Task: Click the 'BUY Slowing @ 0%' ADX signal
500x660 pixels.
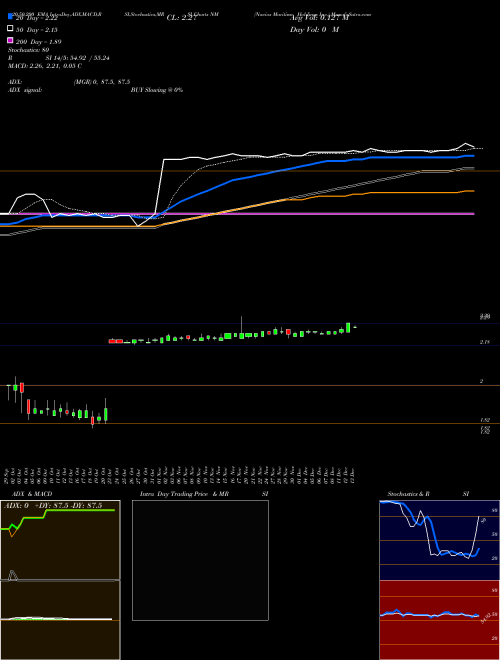Action: pyautogui.click(x=157, y=90)
